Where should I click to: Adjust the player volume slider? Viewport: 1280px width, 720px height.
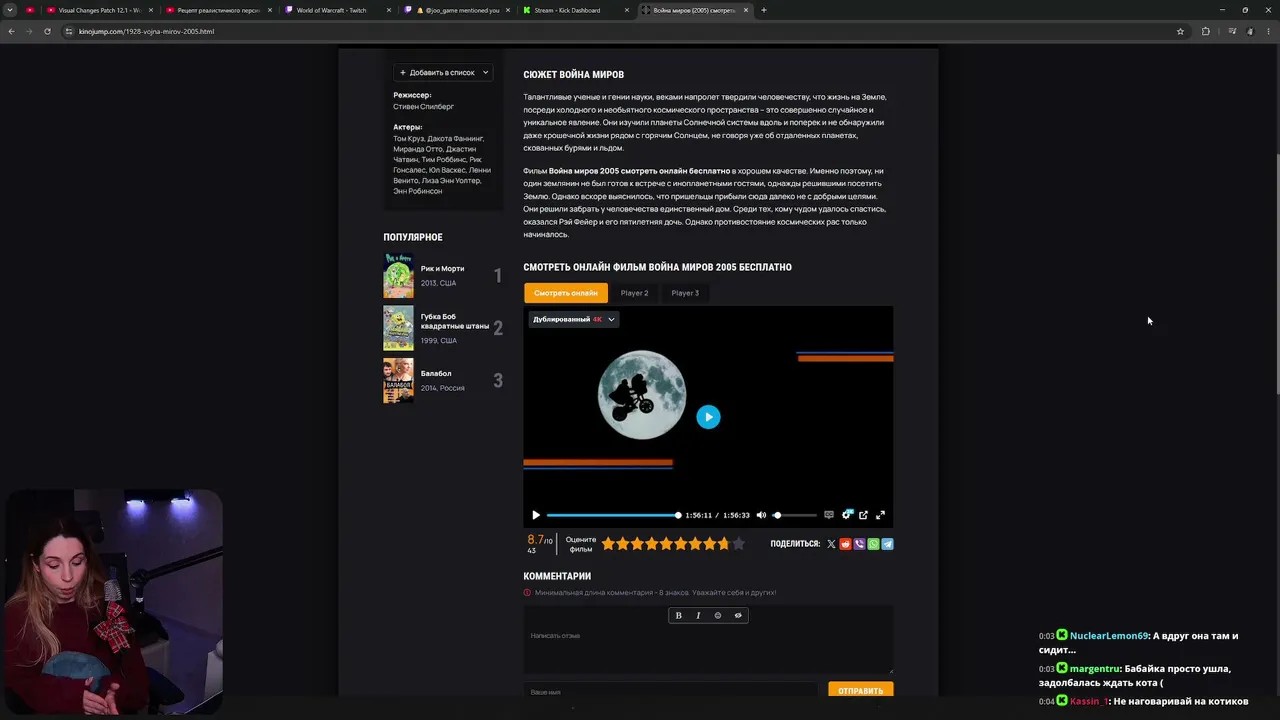coord(795,515)
